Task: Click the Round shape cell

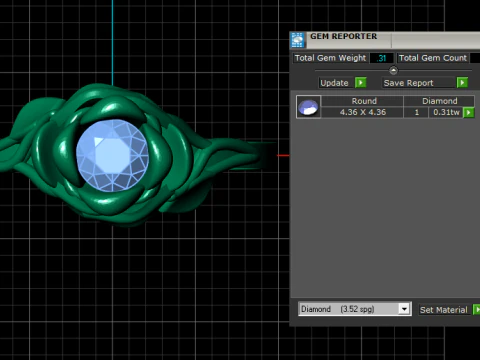Action: point(363,101)
